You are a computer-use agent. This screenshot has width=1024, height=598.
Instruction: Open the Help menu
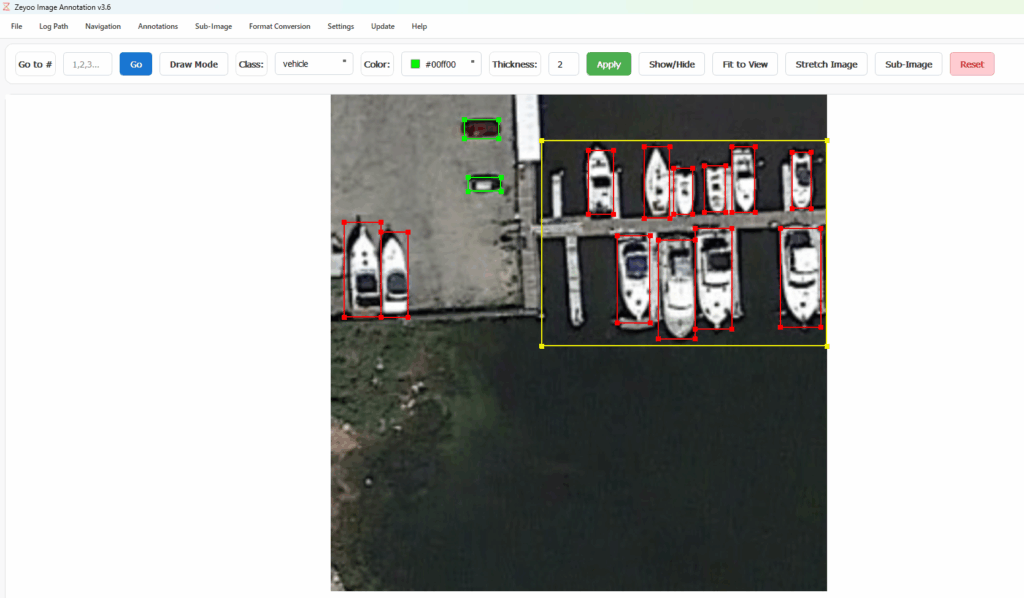coord(419,26)
